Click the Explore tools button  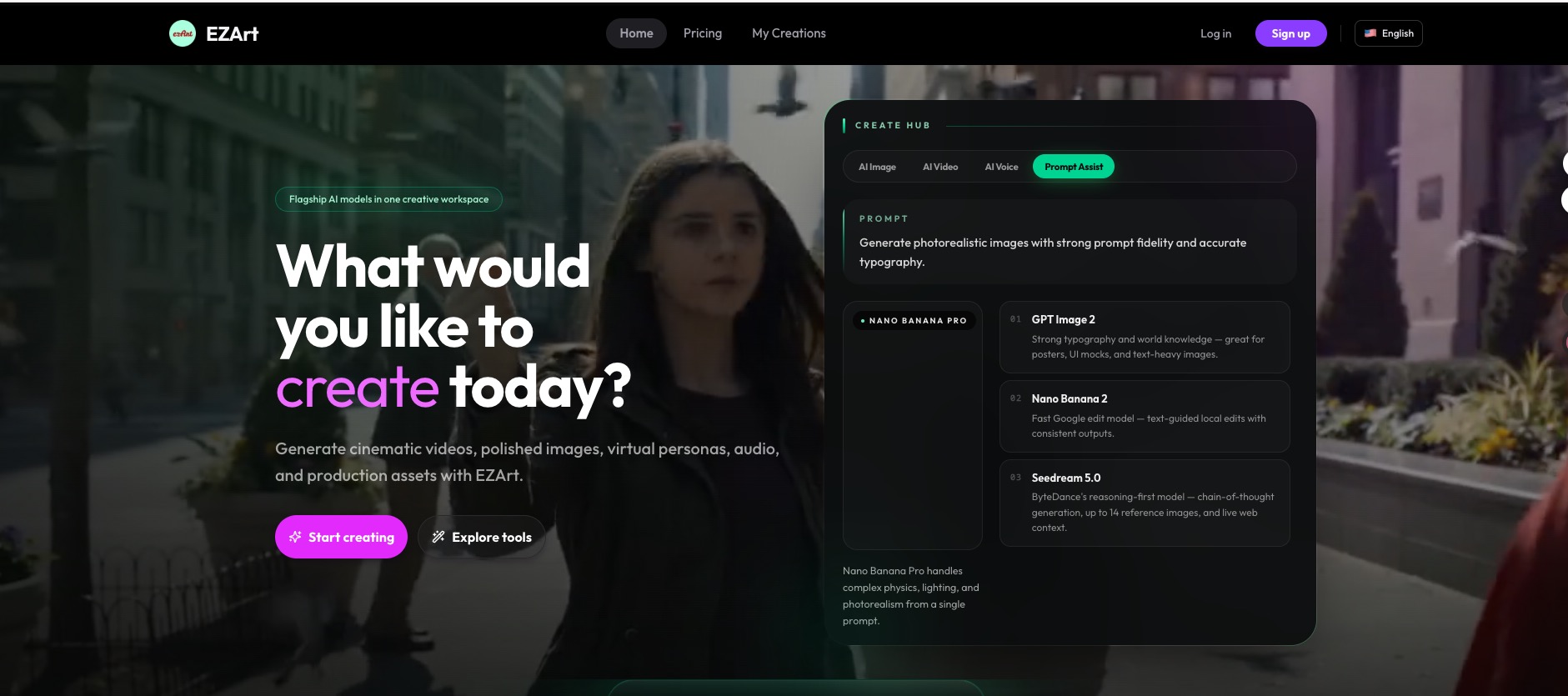tap(482, 538)
